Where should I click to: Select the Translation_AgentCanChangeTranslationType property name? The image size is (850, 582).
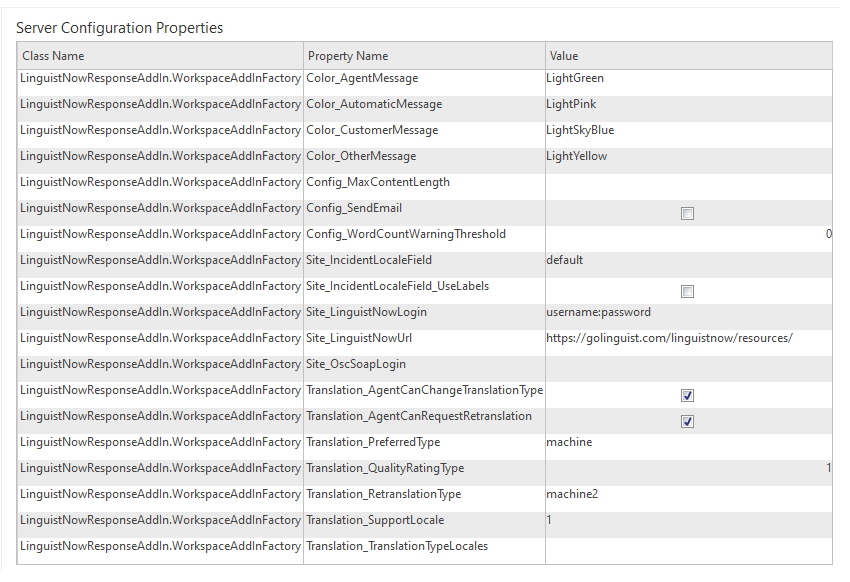point(424,390)
